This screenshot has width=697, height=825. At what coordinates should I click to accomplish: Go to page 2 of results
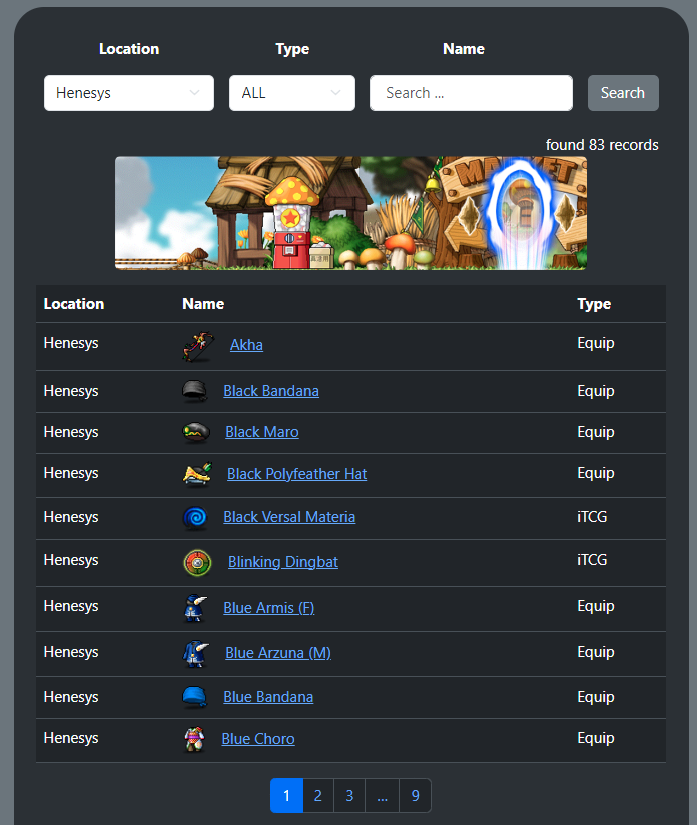(x=318, y=796)
